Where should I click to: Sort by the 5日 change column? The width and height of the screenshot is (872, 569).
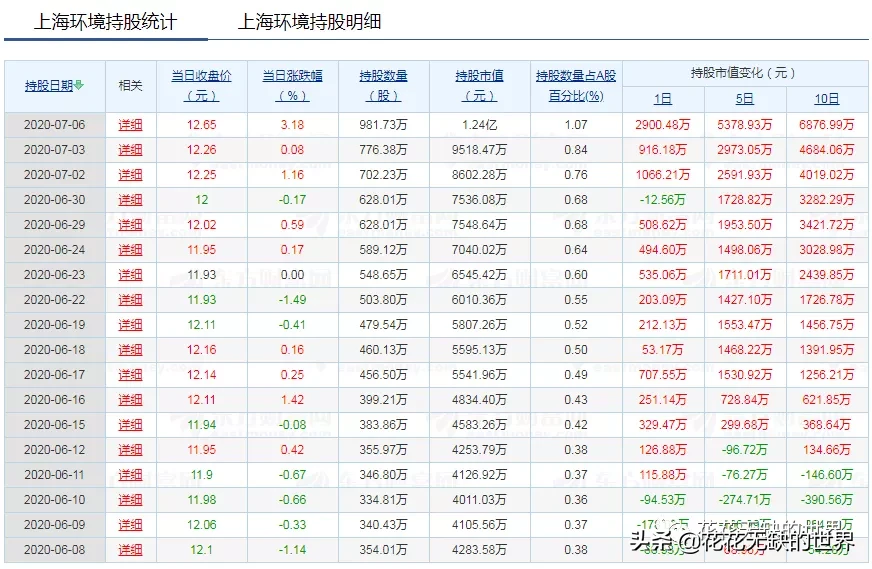click(745, 99)
